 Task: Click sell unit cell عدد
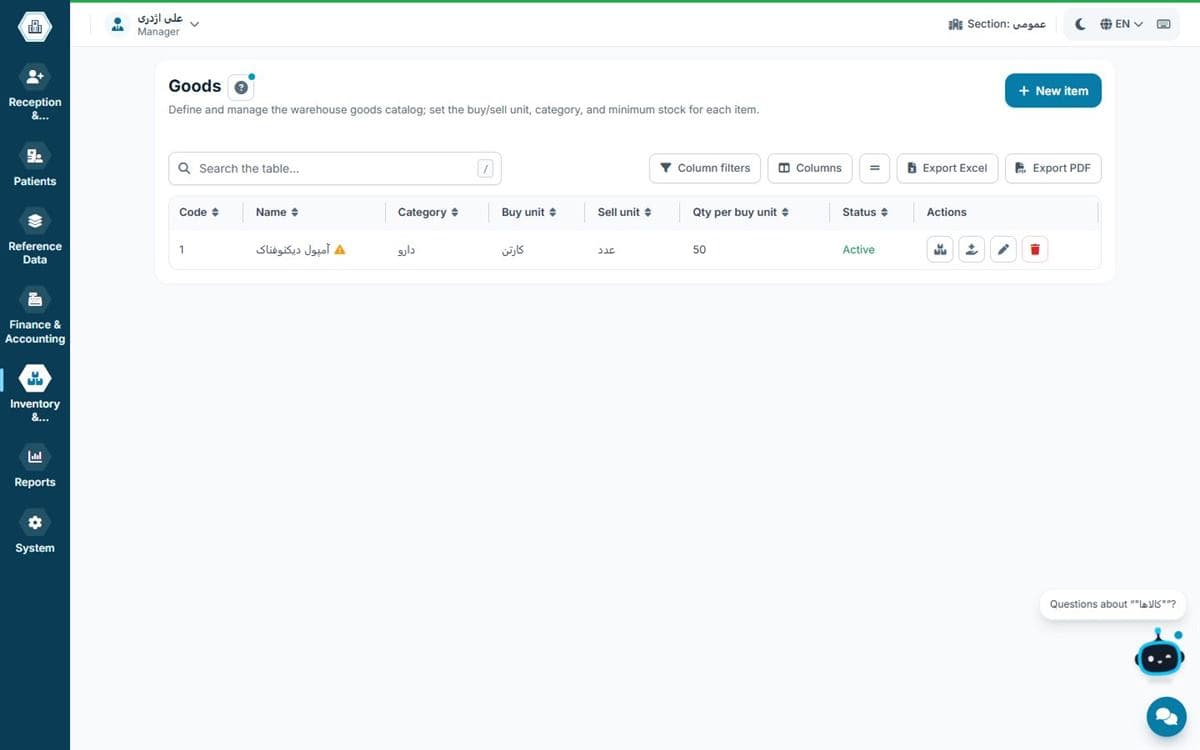(x=606, y=250)
